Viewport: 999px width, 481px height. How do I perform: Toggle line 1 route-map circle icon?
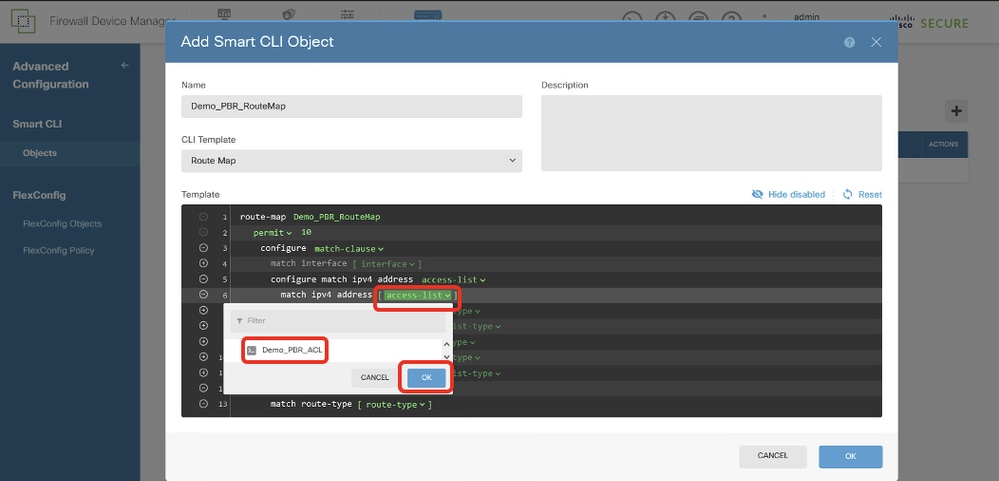203,217
